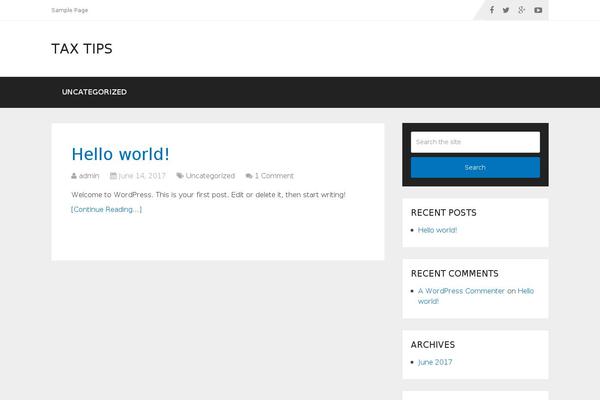Click the June 14, 2017 post date
600x400 pixels.
(142, 176)
